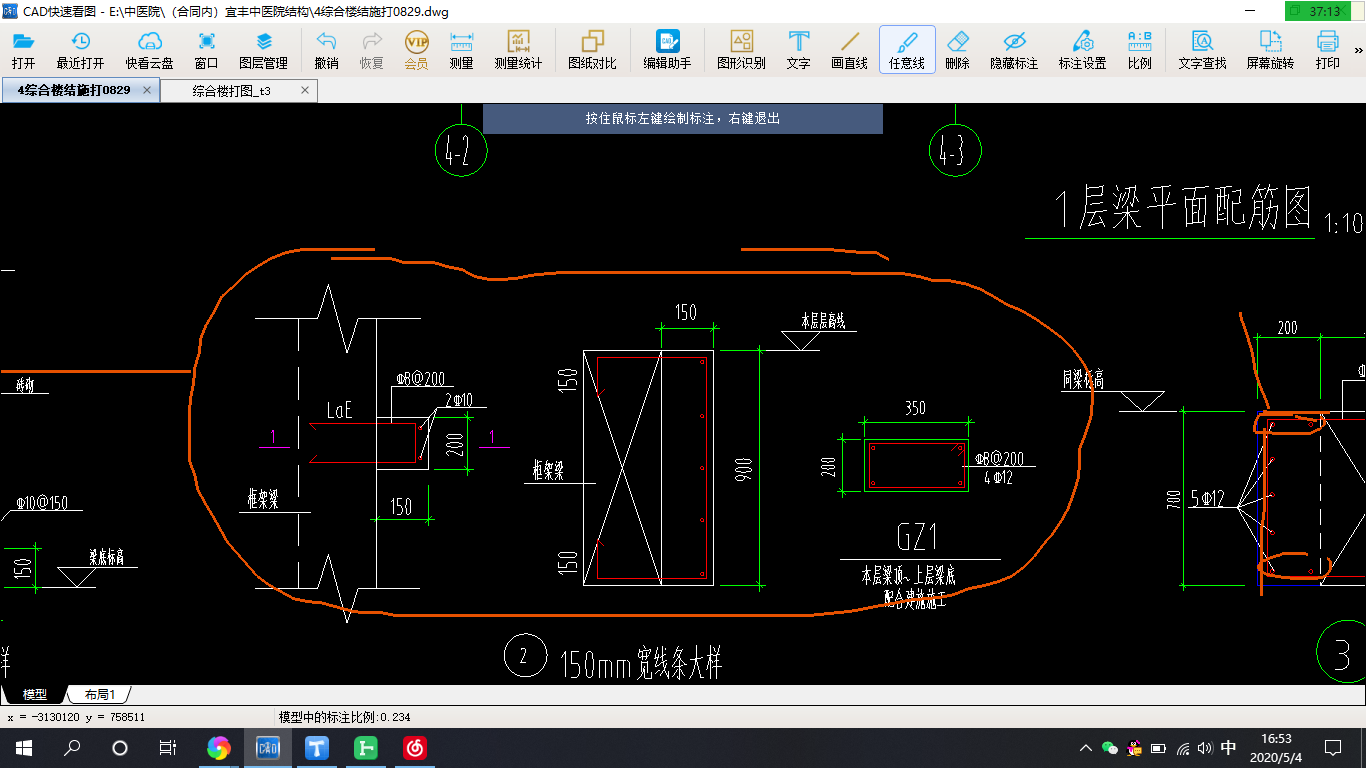This screenshot has width=1366, height=768.
Task: Click the LaE label in detail
Action: pos(340,410)
